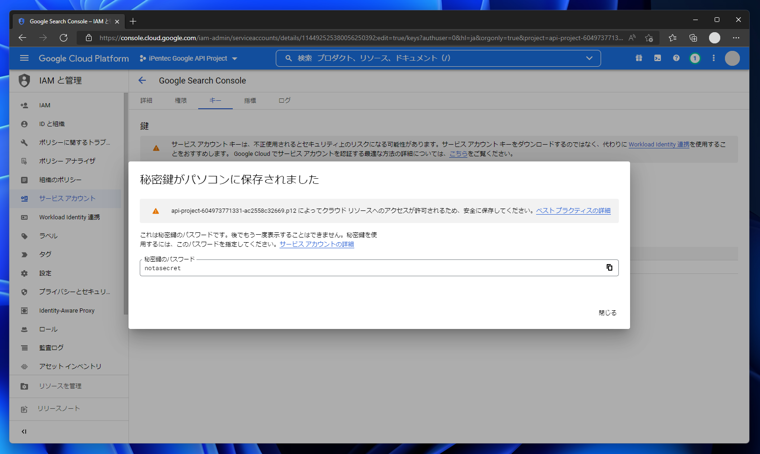Close the dialog with 閉じる button
This screenshot has width=760, height=454.
click(x=607, y=313)
